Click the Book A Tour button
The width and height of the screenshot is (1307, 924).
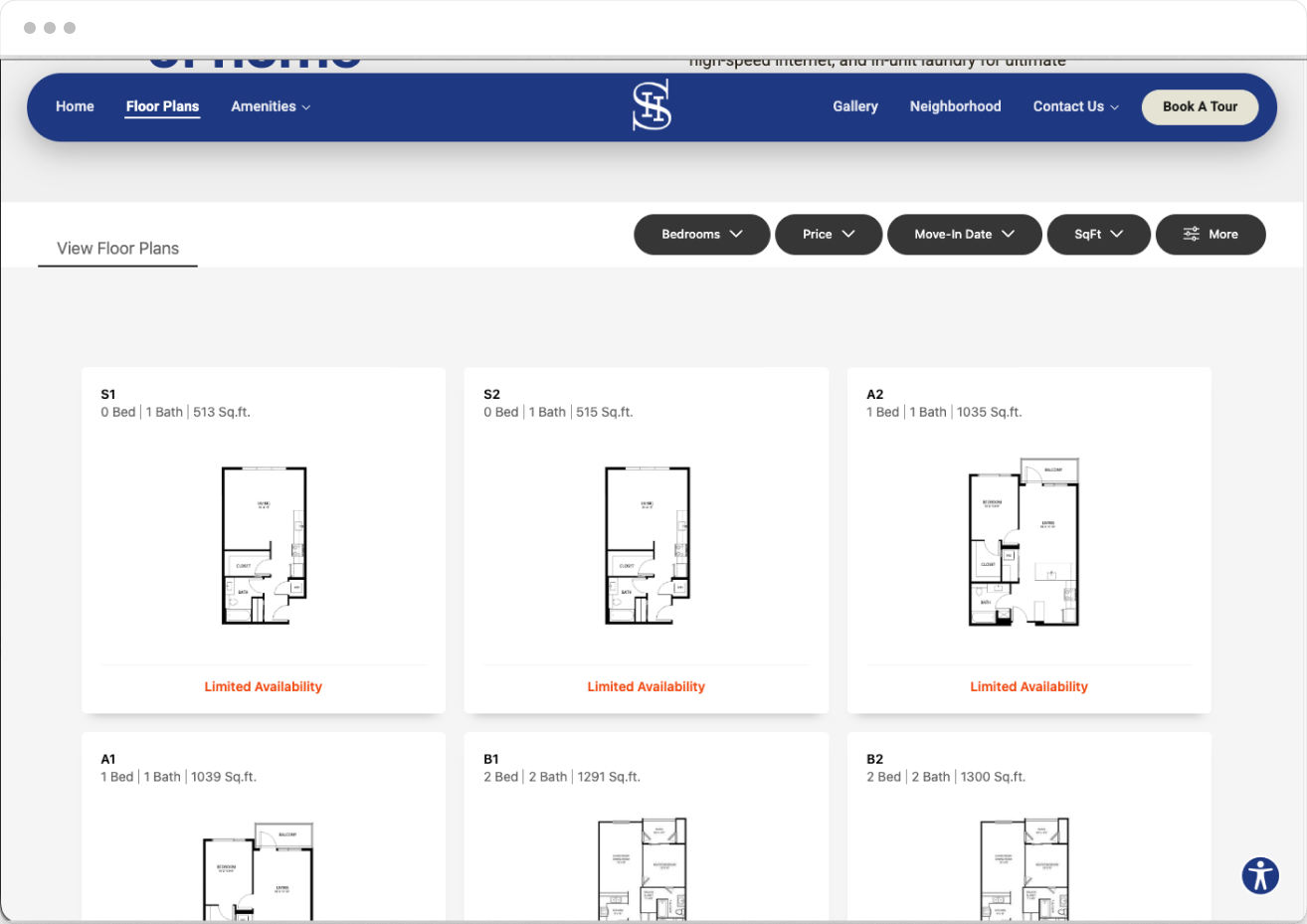(x=1200, y=106)
